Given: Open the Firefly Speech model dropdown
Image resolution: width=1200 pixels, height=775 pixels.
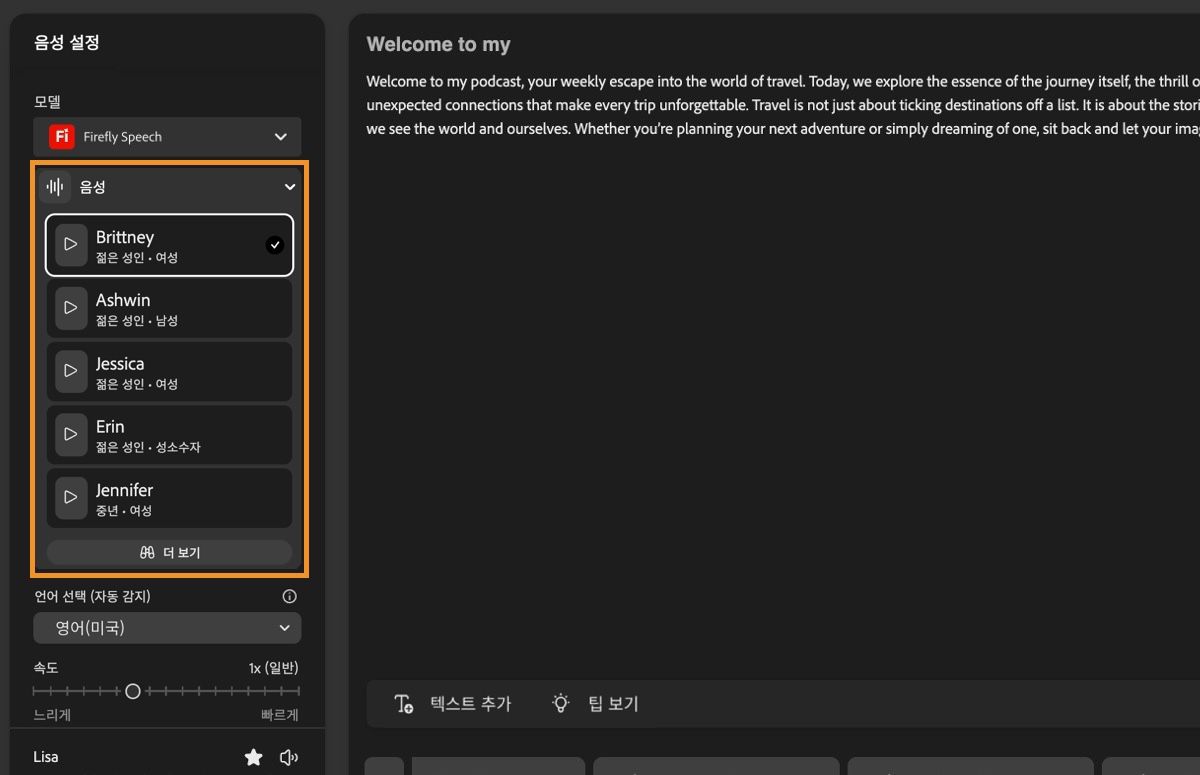Looking at the screenshot, I should pyautogui.click(x=167, y=137).
